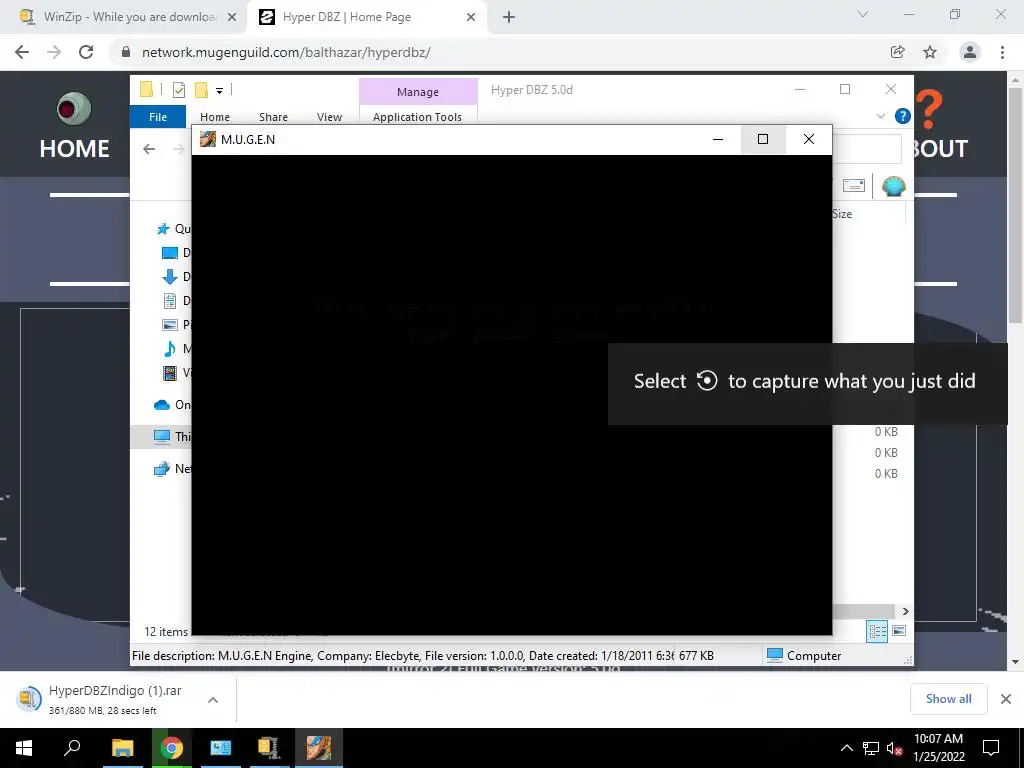Click the network tray icon
The width and height of the screenshot is (1024, 768).
(871, 748)
